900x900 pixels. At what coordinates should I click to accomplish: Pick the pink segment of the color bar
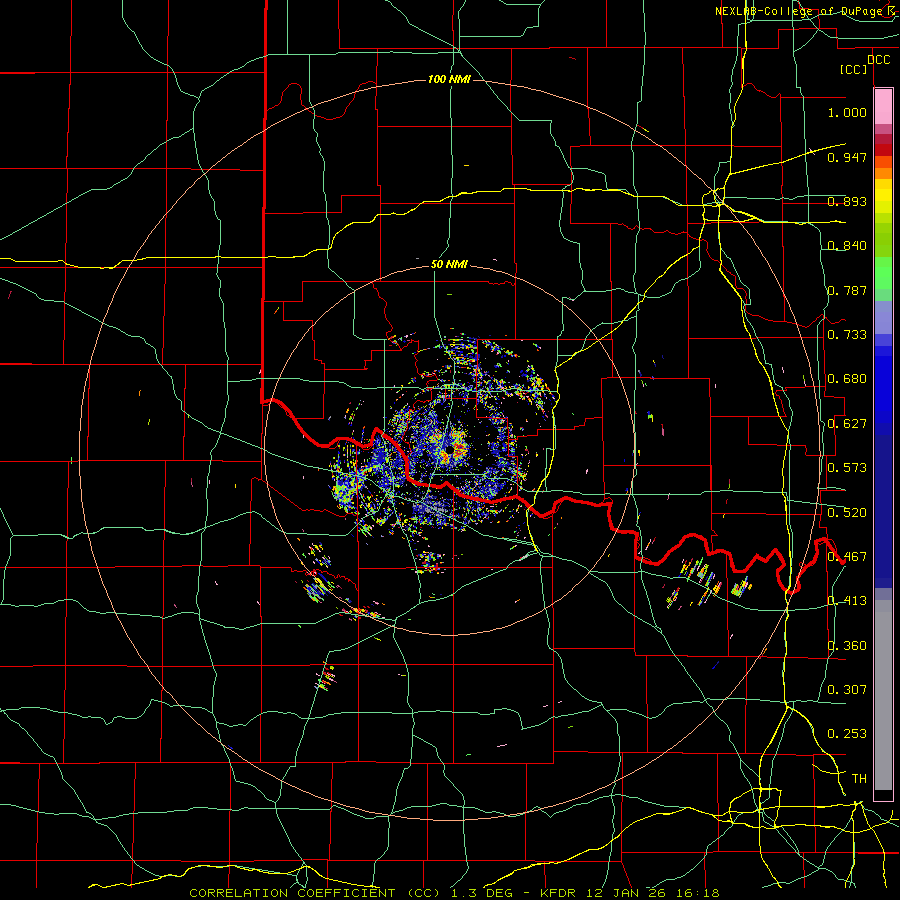coord(883,107)
